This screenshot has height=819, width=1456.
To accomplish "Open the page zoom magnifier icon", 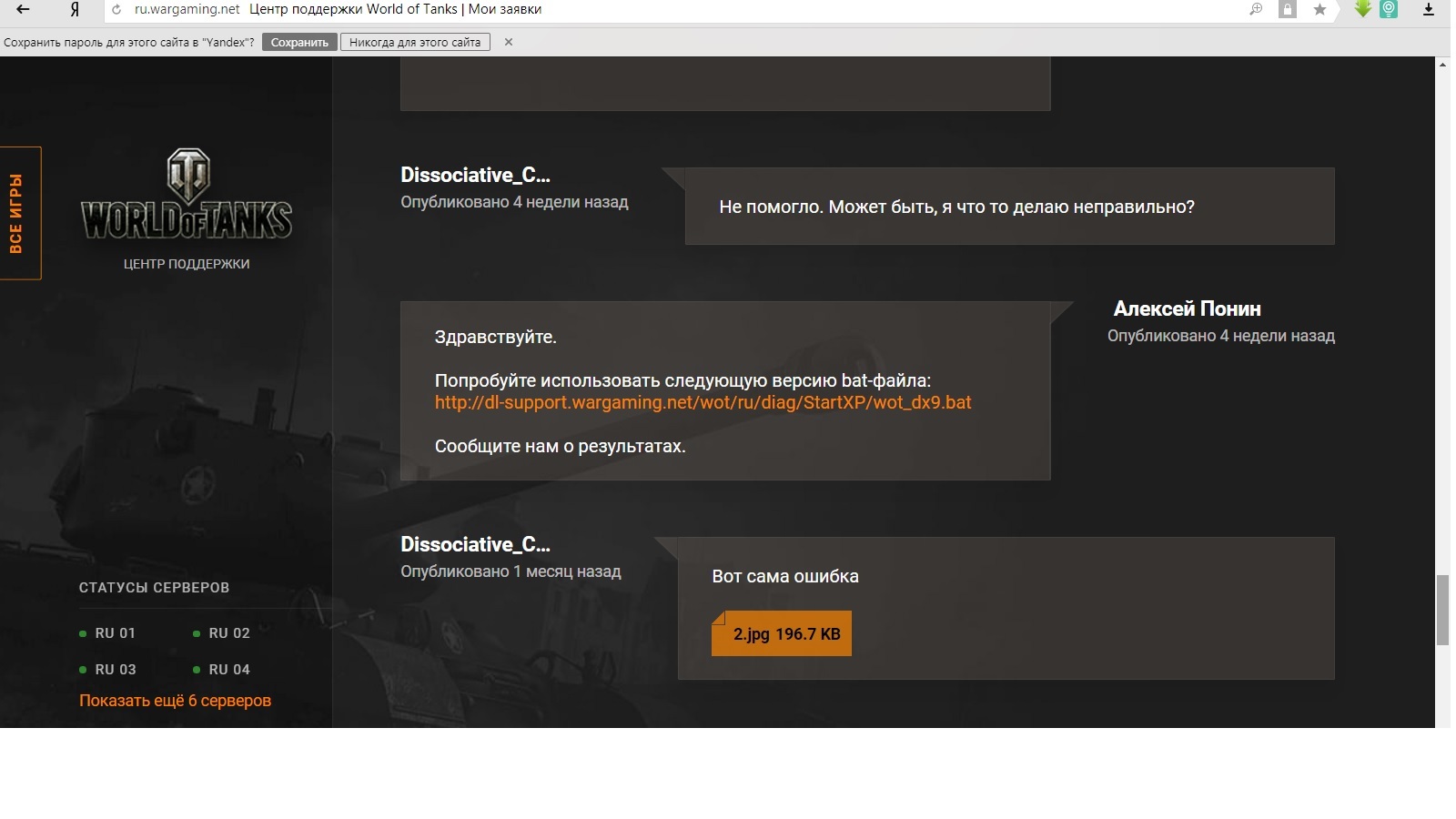I will [1256, 9].
